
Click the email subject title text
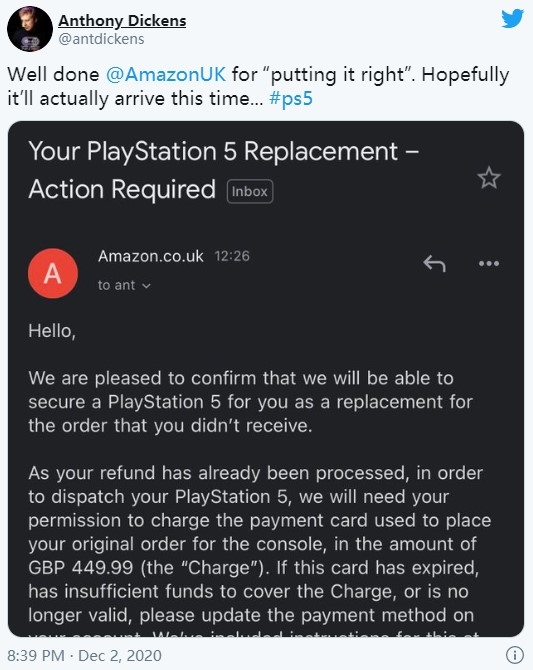pos(224,170)
